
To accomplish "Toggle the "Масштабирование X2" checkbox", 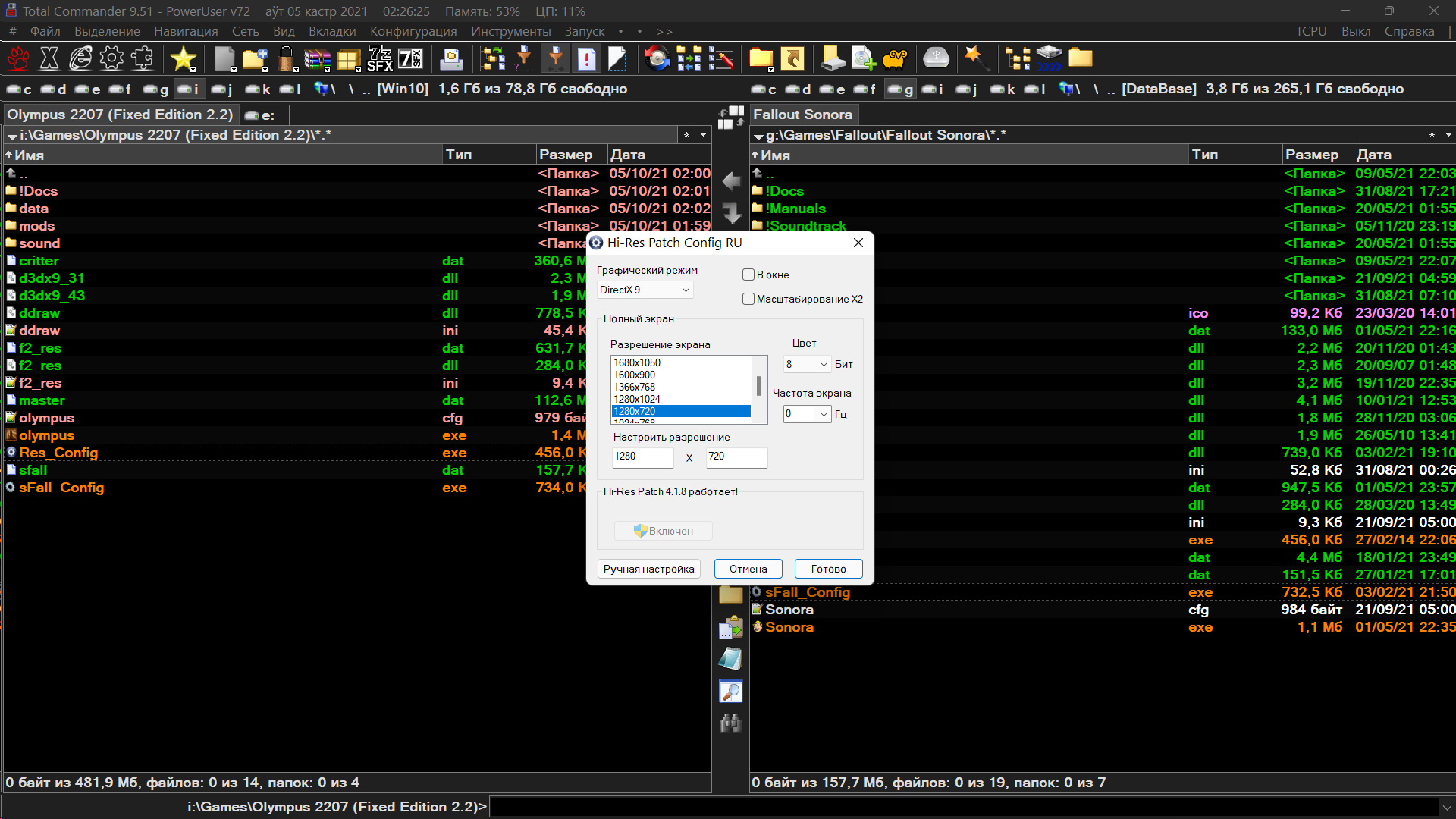I will coord(748,299).
